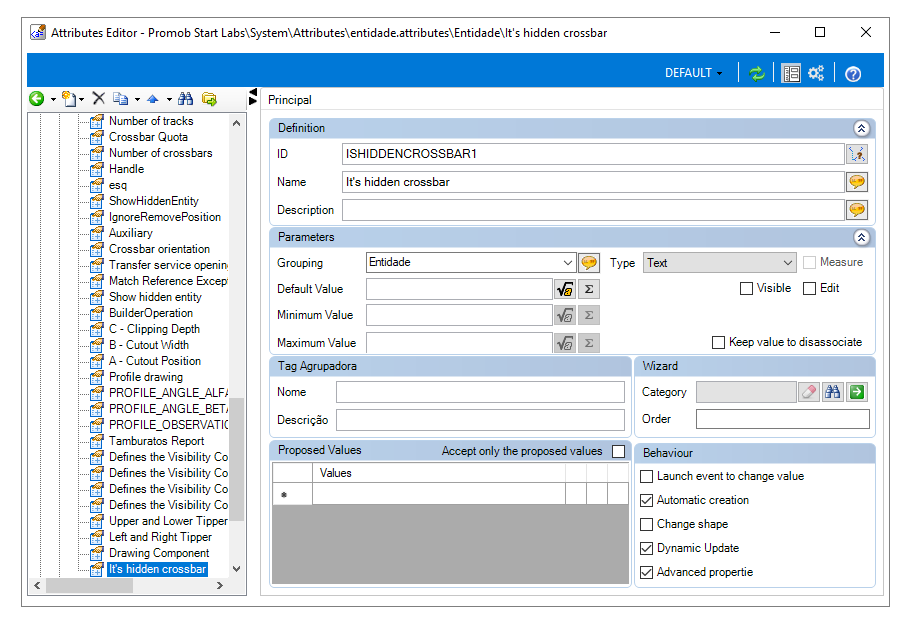The height and width of the screenshot is (633, 921).
Task: Click the binoculars search icon in tree toolbar
Action: (x=186, y=99)
